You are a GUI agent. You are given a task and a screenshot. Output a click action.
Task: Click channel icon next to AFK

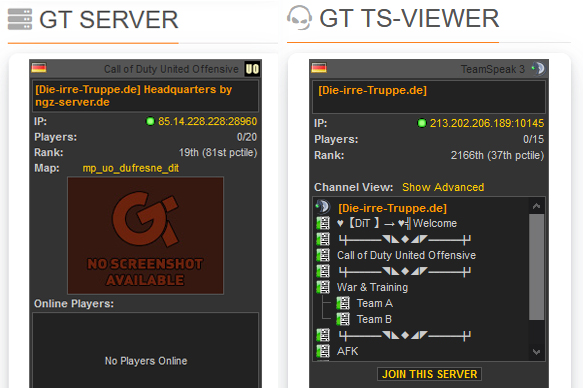pyautogui.click(x=323, y=351)
